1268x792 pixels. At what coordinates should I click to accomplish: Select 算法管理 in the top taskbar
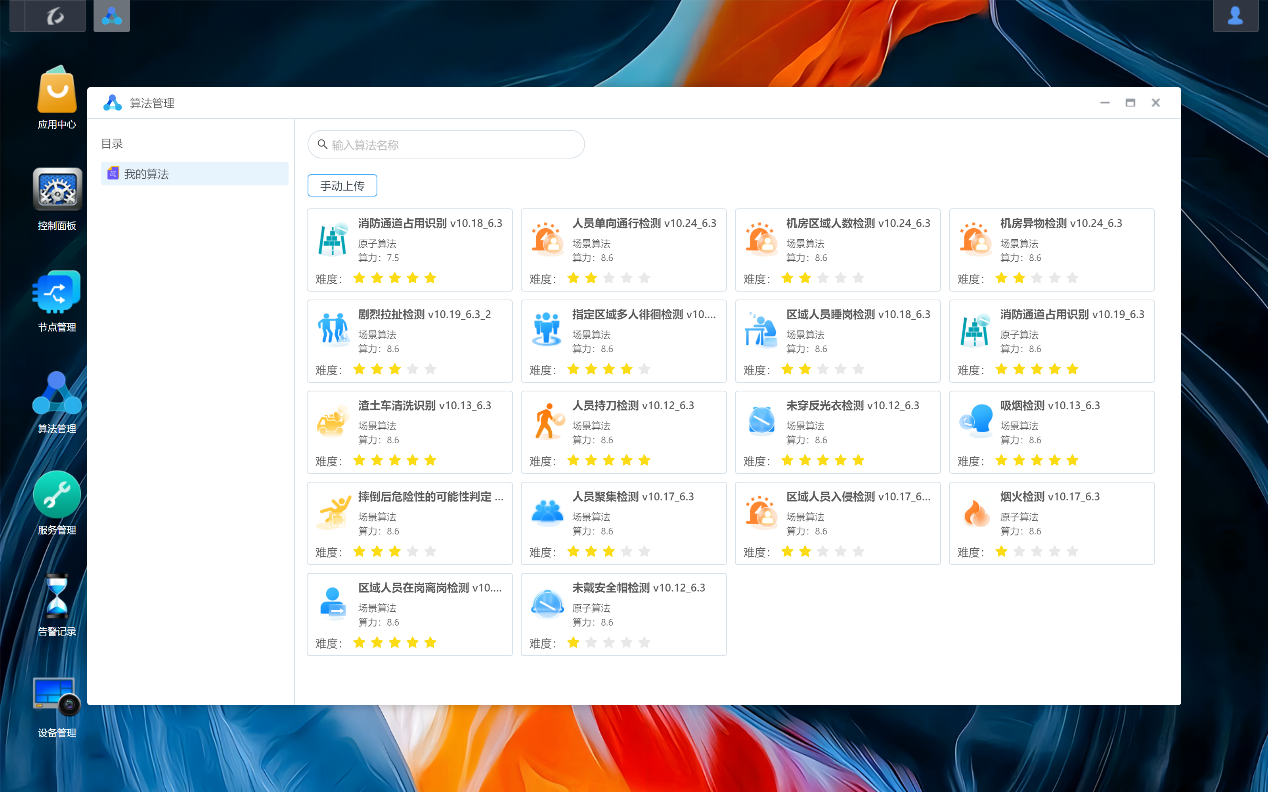click(x=111, y=15)
